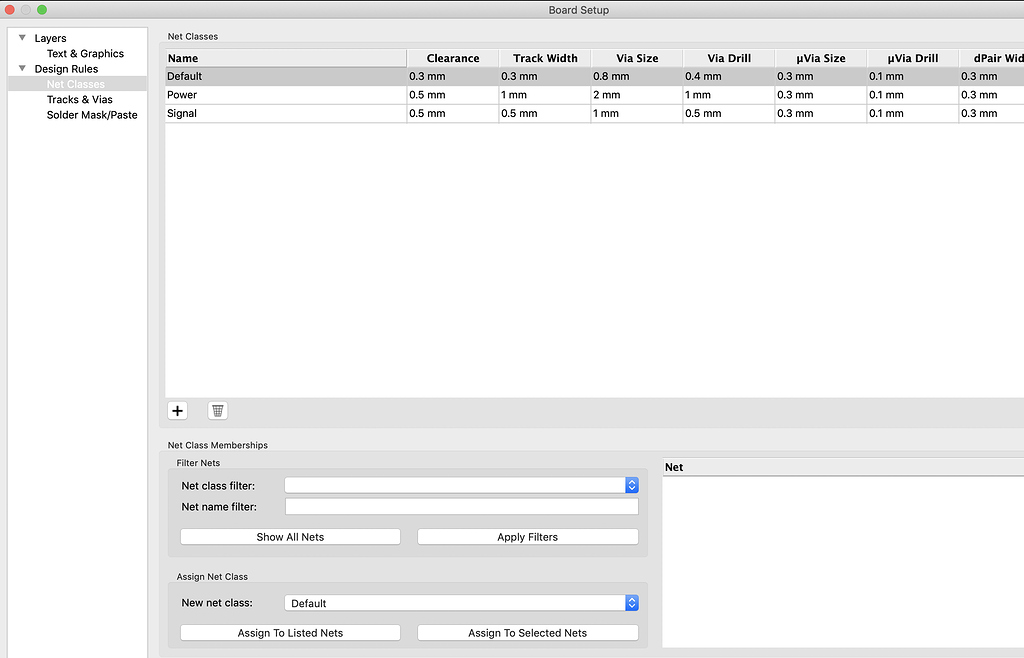Screen dimensions: 1024x658
Task: Go to Solder Mask/Paste settings
Action: click(92, 115)
